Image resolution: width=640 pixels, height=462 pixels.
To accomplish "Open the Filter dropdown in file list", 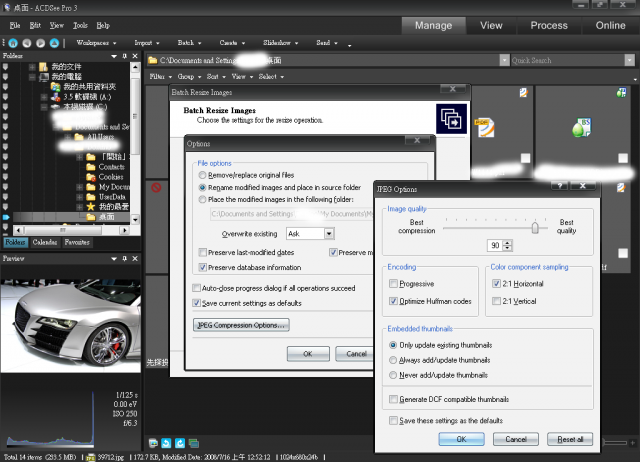I will (x=160, y=77).
